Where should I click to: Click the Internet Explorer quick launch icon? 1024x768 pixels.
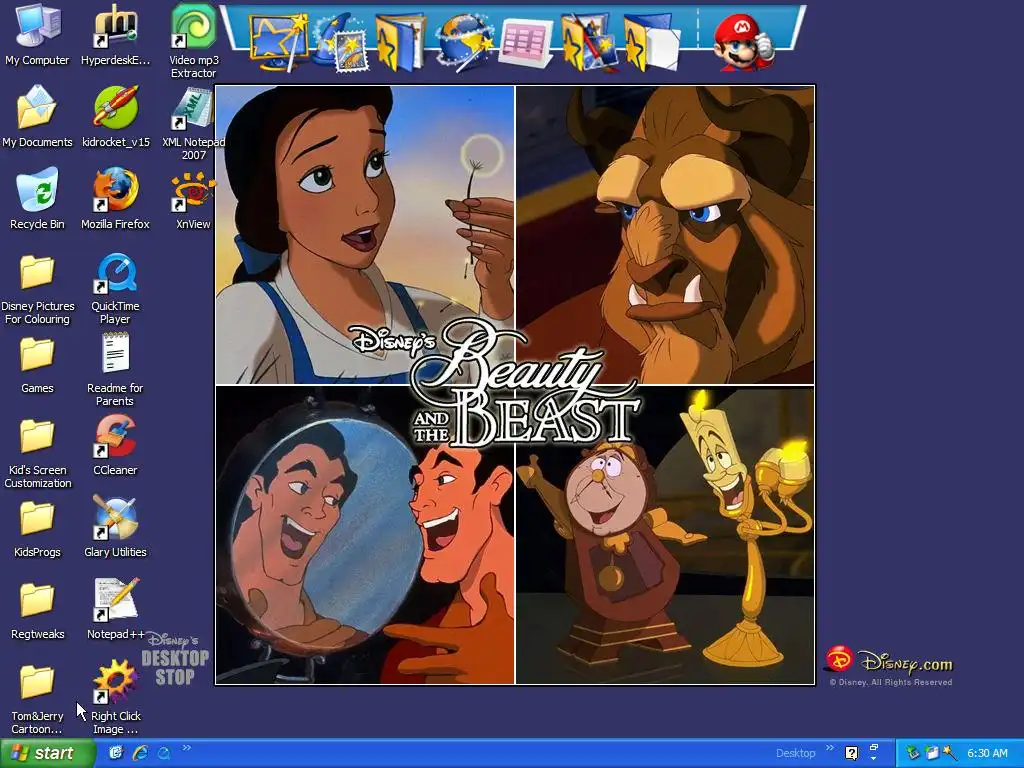point(140,753)
